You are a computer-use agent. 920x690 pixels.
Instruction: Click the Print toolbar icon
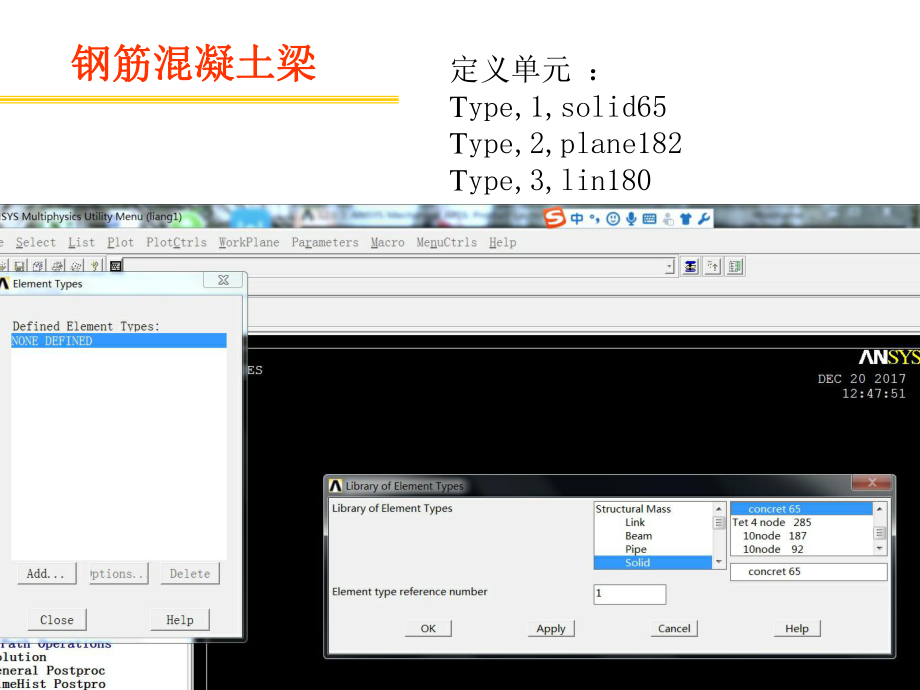pyautogui.click(x=55, y=266)
